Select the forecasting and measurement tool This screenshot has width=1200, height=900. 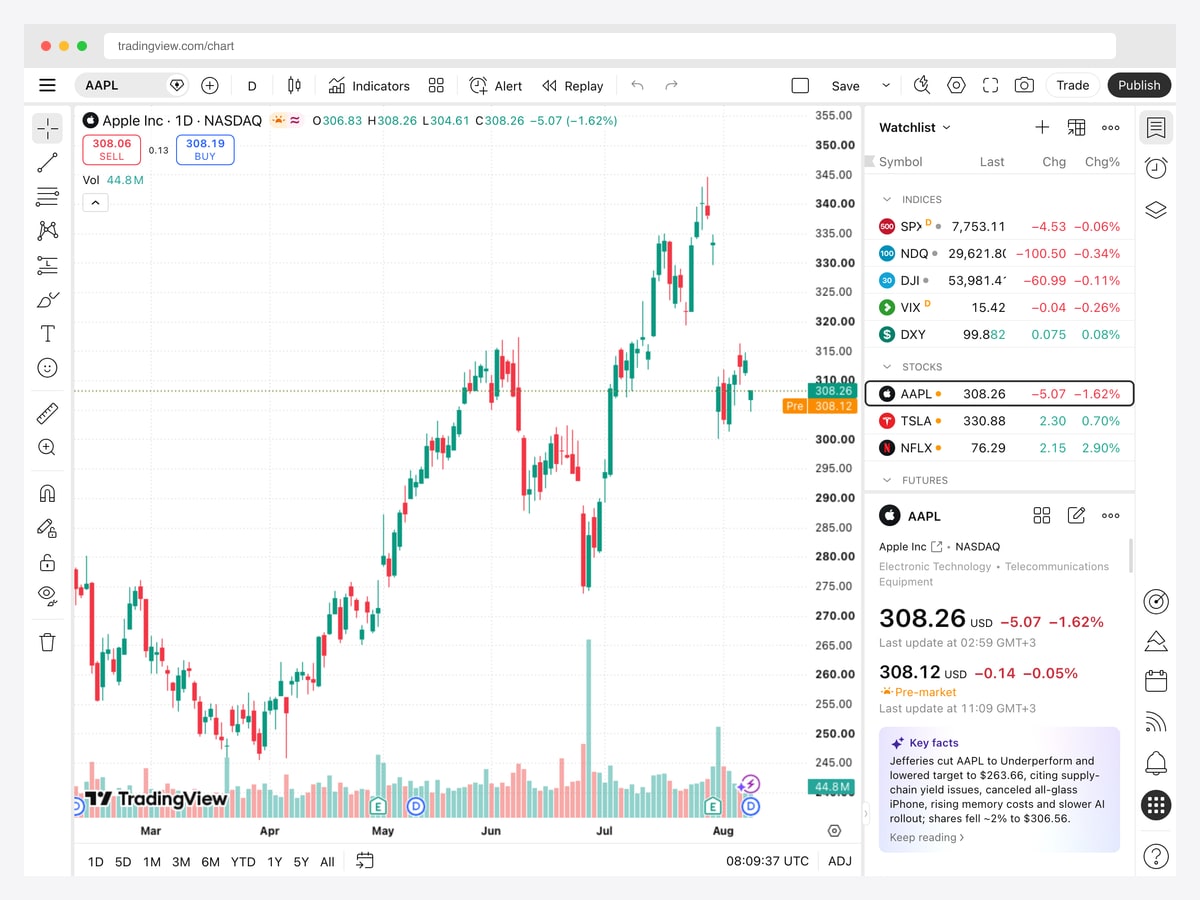pyautogui.click(x=47, y=265)
